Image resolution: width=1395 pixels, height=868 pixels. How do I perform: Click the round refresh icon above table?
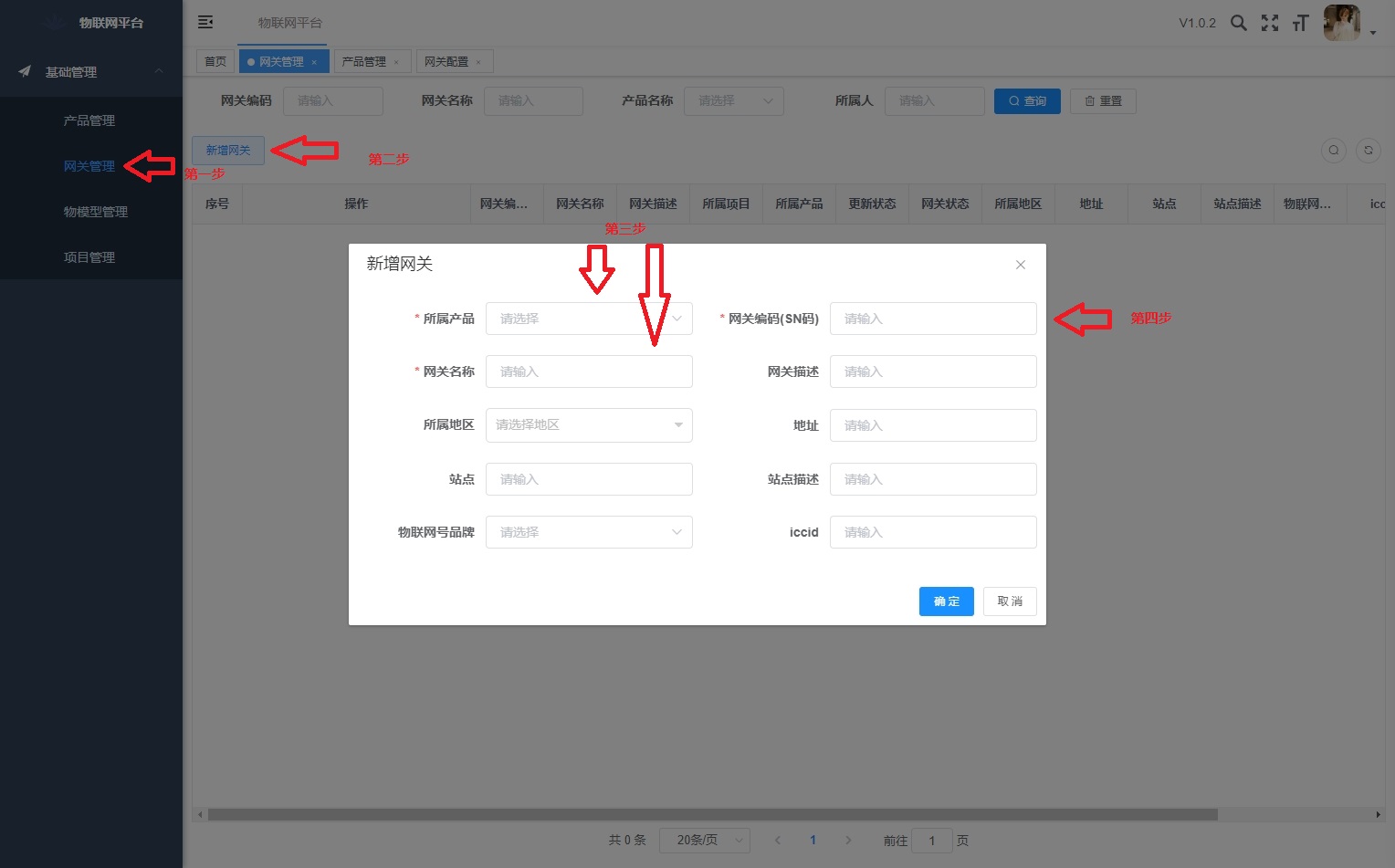(x=1368, y=151)
